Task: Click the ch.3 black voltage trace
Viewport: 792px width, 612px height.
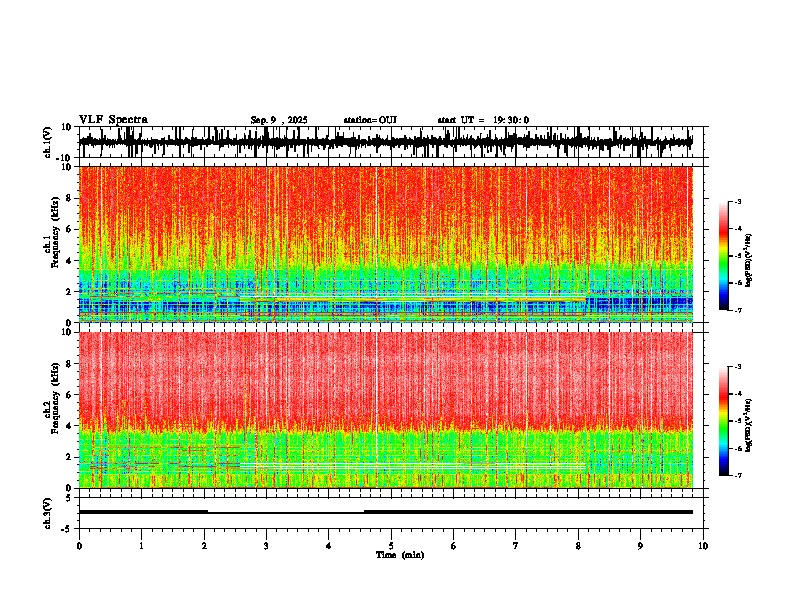Action: [385, 512]
